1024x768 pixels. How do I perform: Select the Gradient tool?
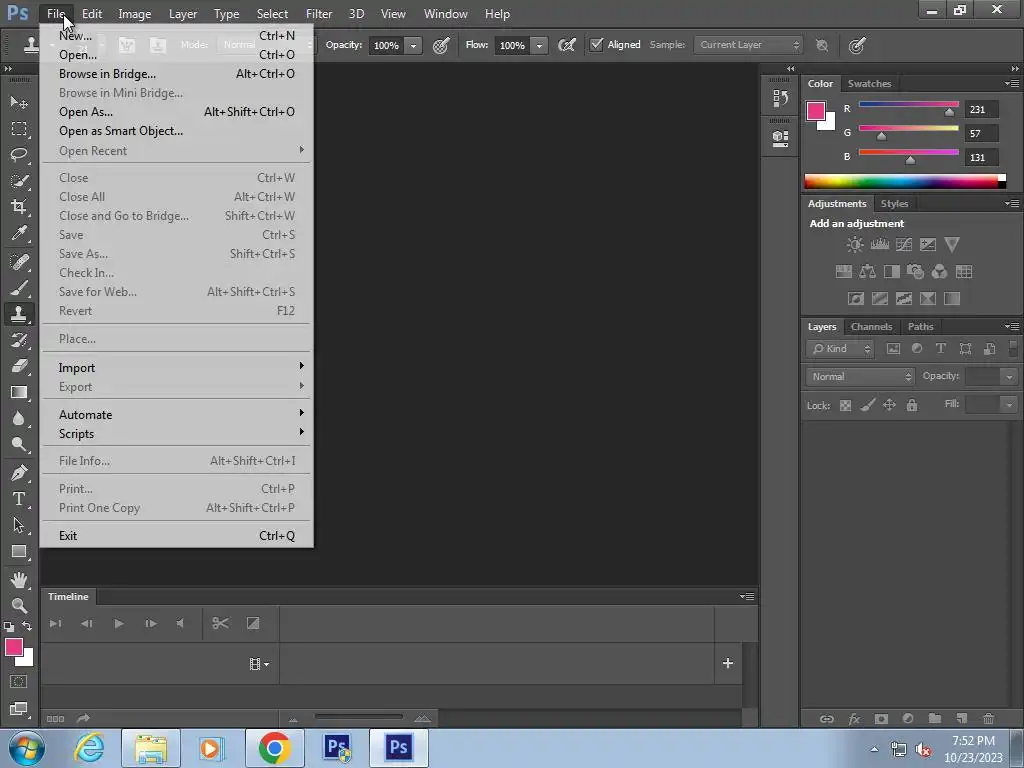click(x=19, y=392)
